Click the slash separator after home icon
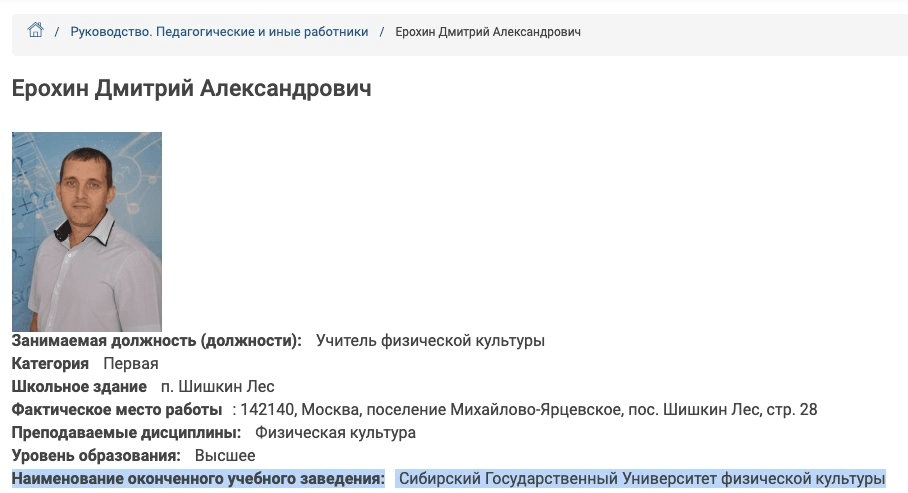This screenshot has height=493, width=908. (57, 32)
